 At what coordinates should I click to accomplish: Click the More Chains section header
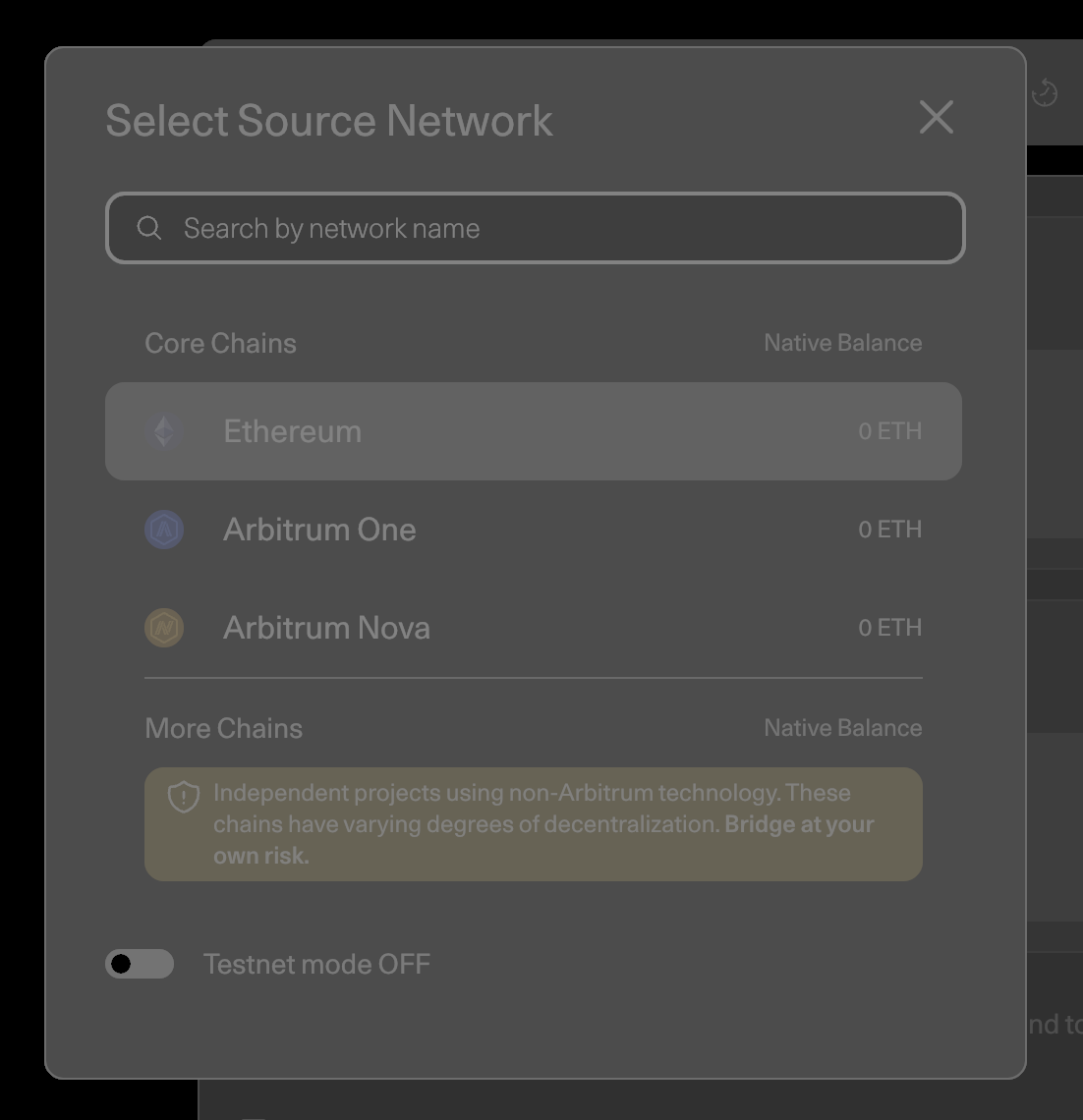223,728
